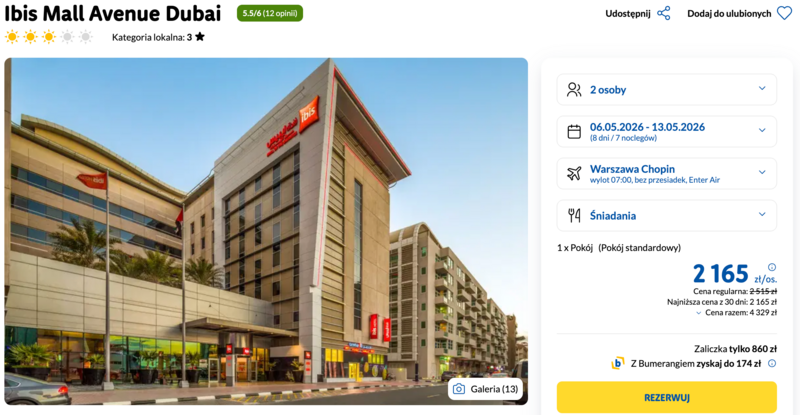Click the main hotel photo
The height and width of the screenshot is (415, 800).
click(x=266, y=231)
